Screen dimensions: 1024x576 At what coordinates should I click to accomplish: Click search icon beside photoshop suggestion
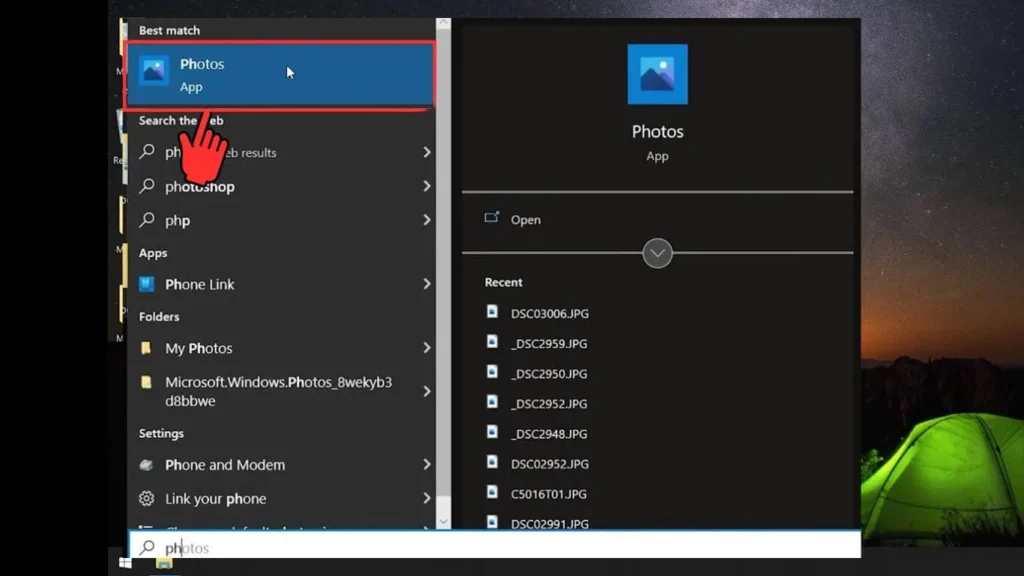pos(148,185)
